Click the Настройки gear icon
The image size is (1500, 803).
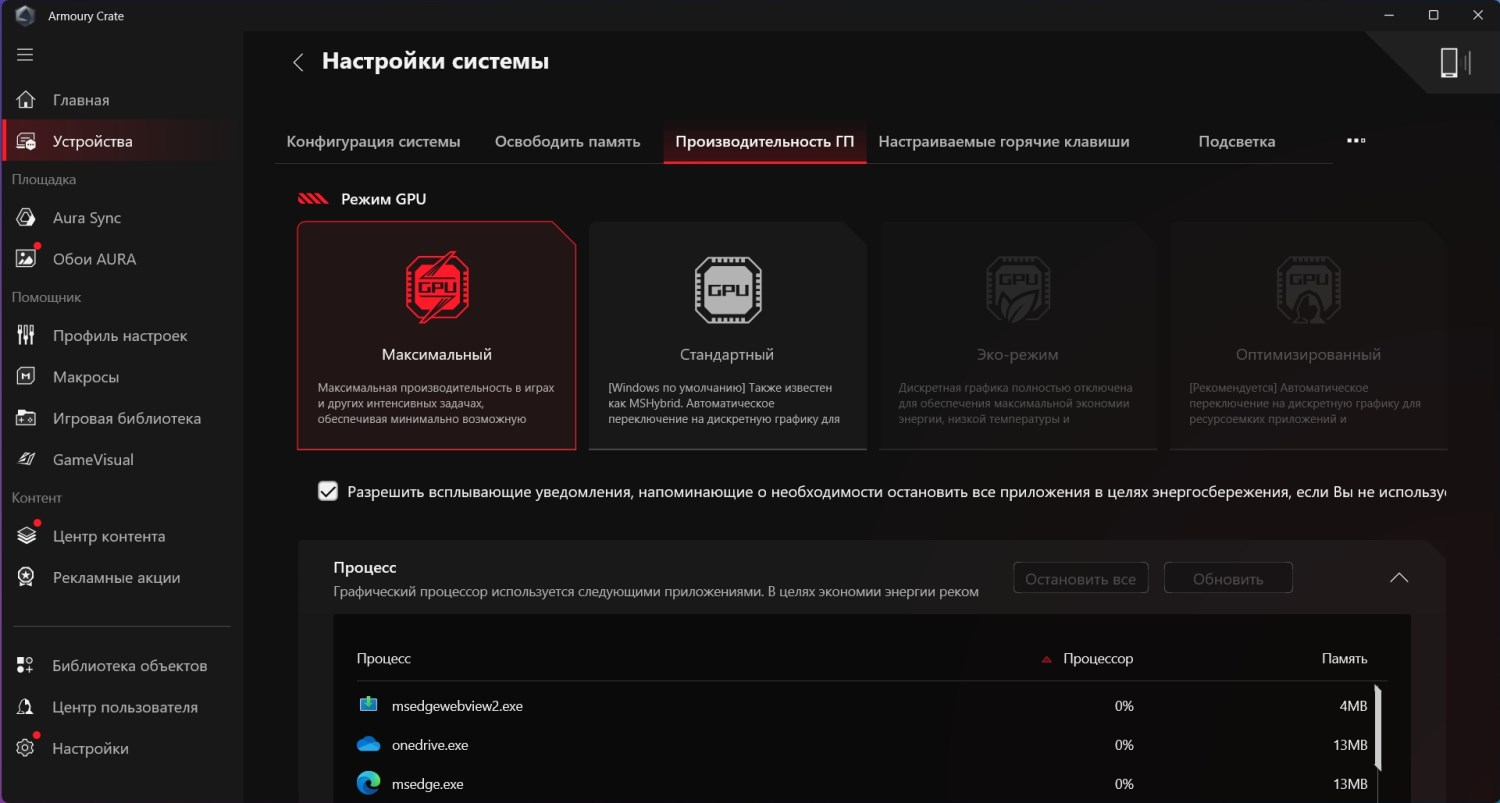tap(27, 748)
